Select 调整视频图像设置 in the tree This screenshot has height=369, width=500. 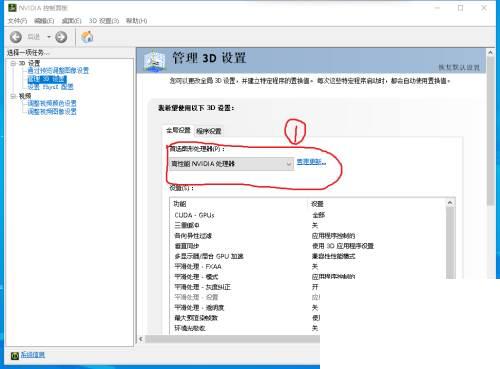pos(52,111)
